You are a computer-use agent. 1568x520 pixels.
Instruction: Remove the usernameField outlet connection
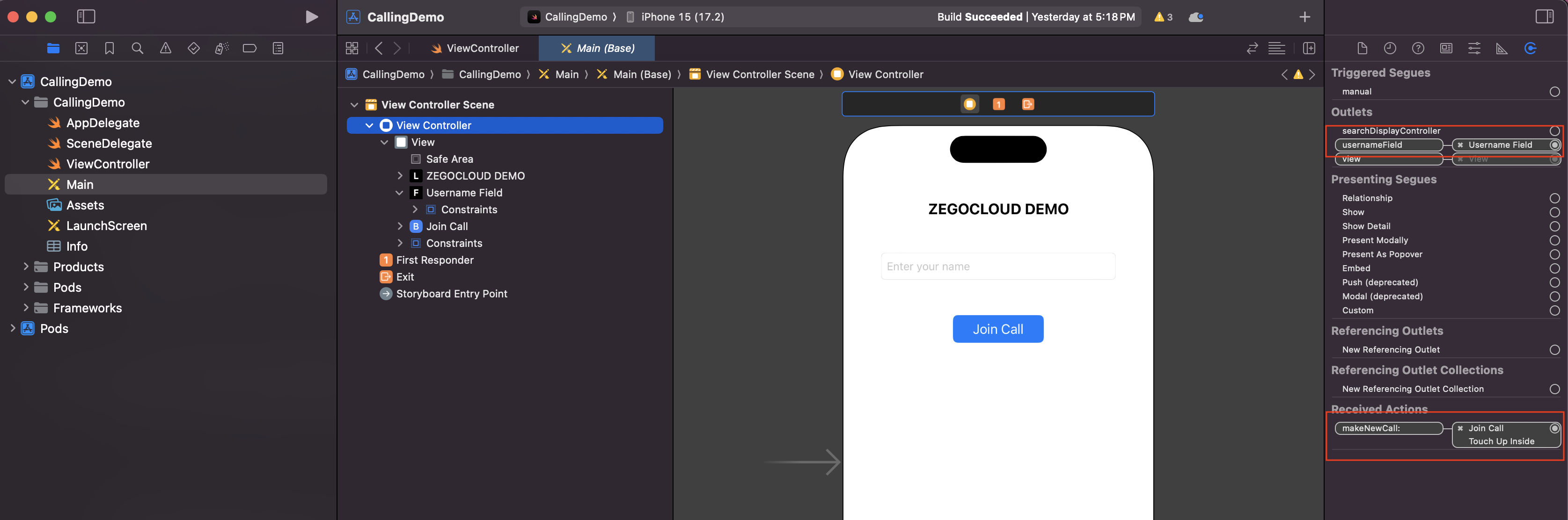tap(1460, 145)
